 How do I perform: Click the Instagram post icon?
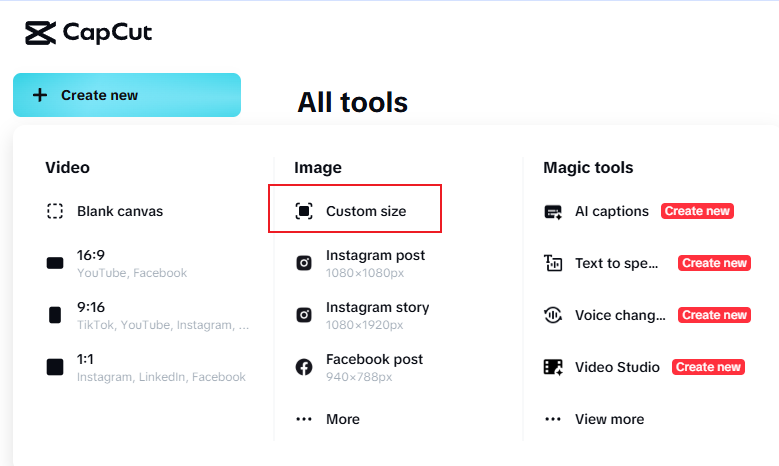pos(304,263)
